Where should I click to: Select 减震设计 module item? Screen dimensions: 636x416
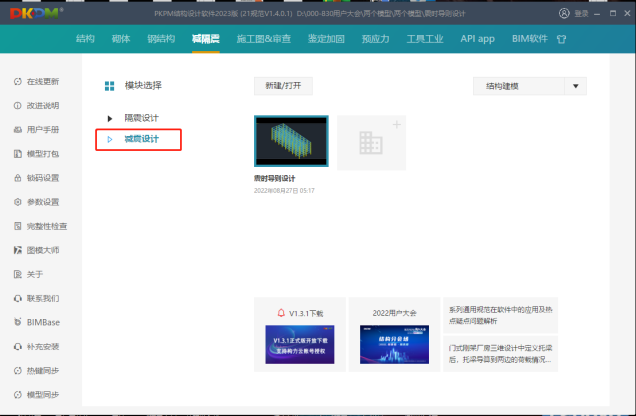[142, 139]
